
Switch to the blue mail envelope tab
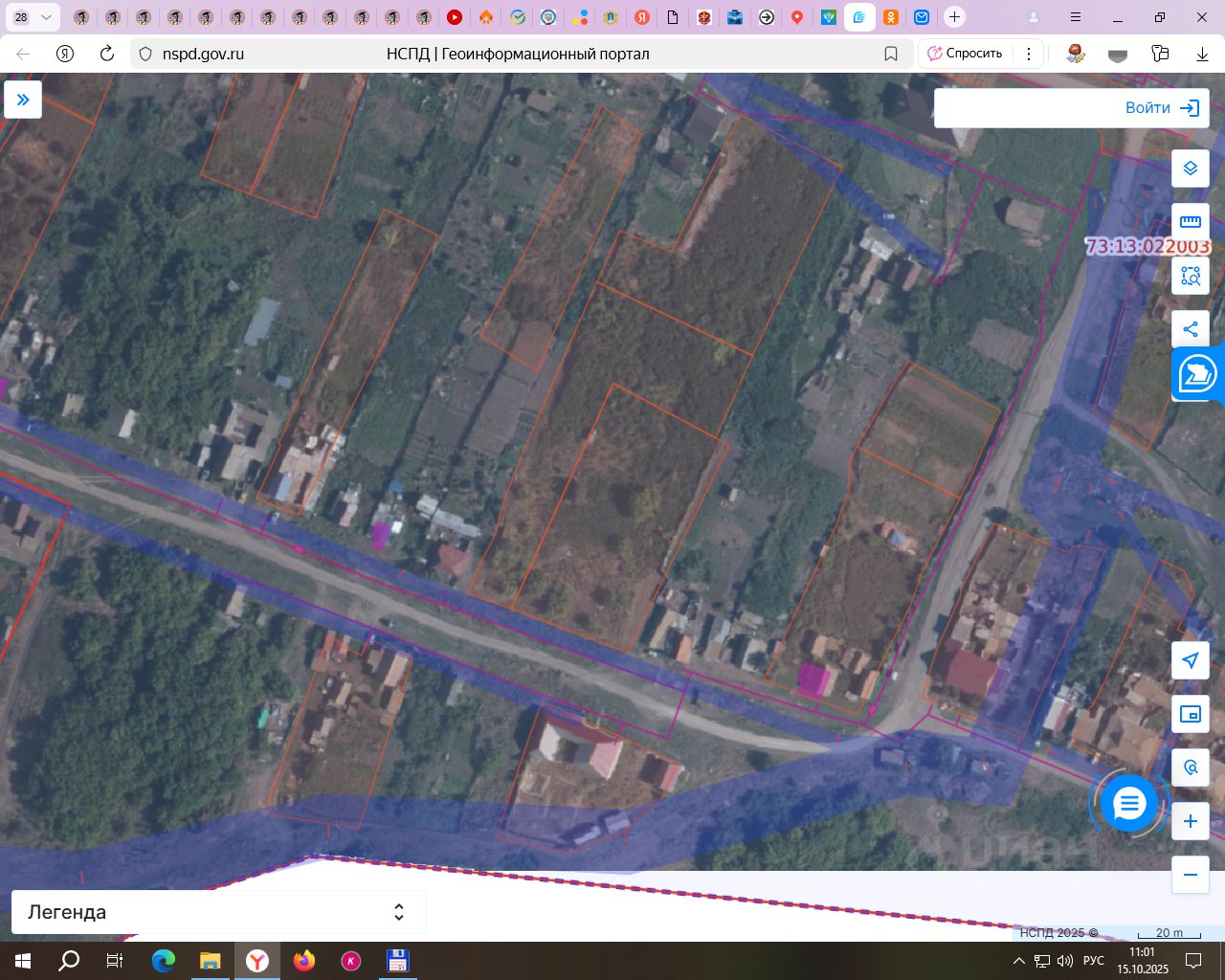[921, 17]
